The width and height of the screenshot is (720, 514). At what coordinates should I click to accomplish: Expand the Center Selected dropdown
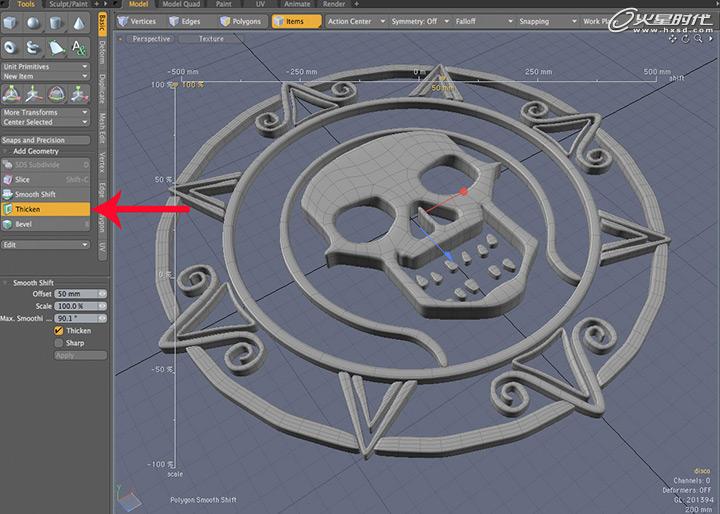click(45, 122)
